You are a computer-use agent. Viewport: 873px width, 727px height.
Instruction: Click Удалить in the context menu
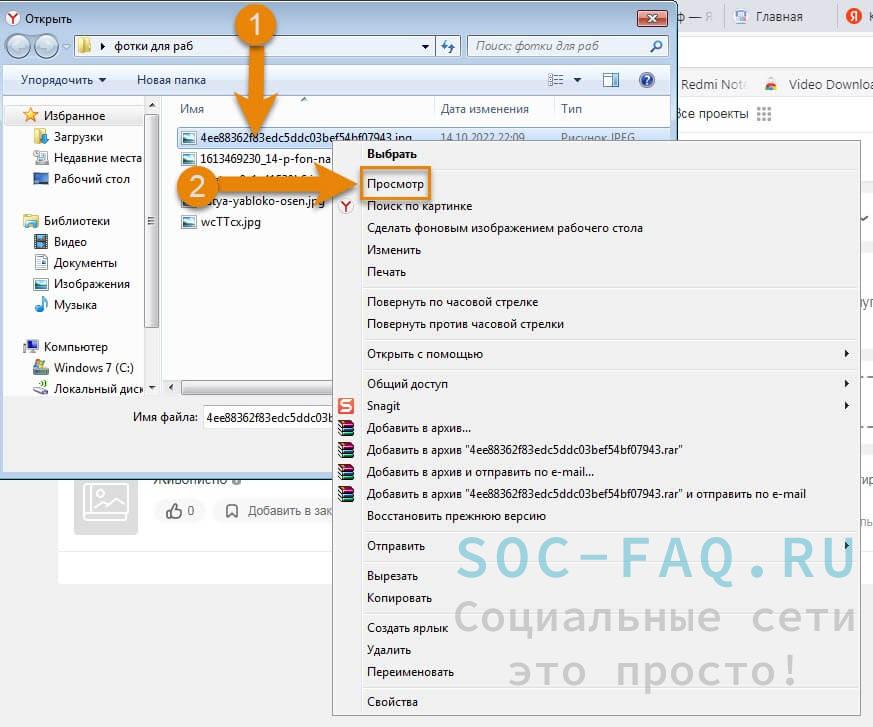pos(389,650)
